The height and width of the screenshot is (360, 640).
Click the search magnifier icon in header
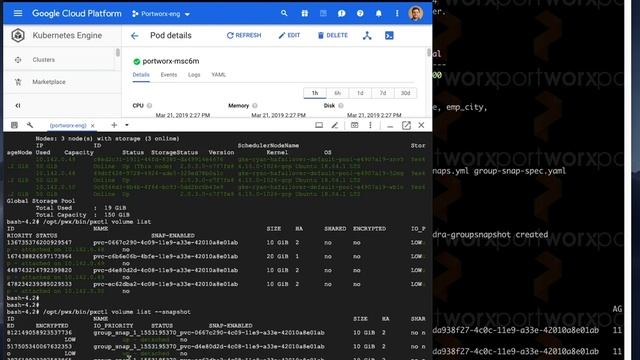(x=284, y=13)
